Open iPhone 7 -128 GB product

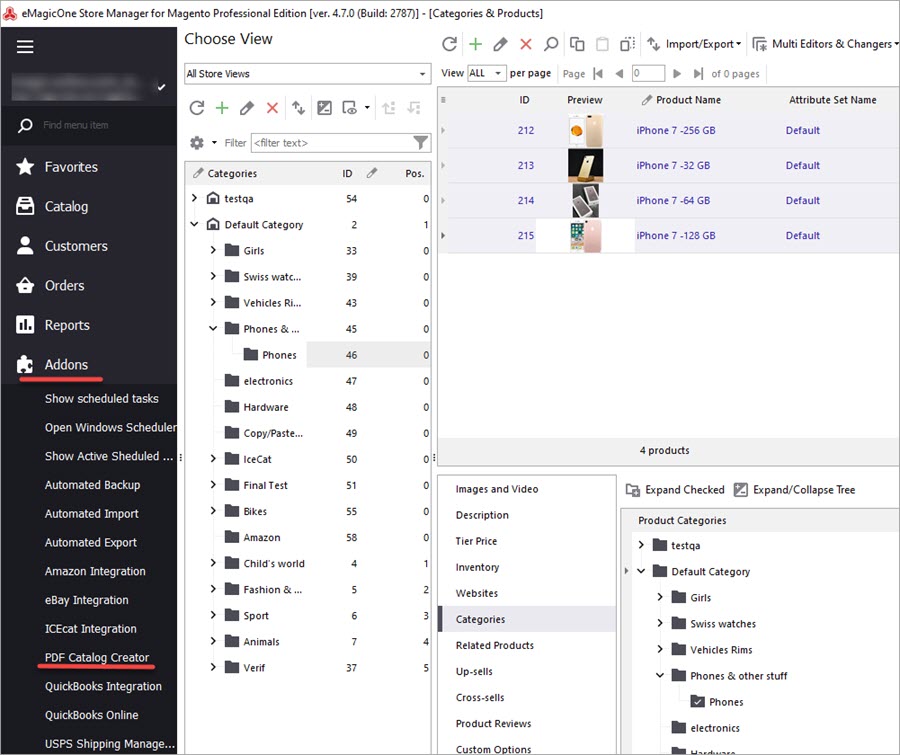point(676,235)
